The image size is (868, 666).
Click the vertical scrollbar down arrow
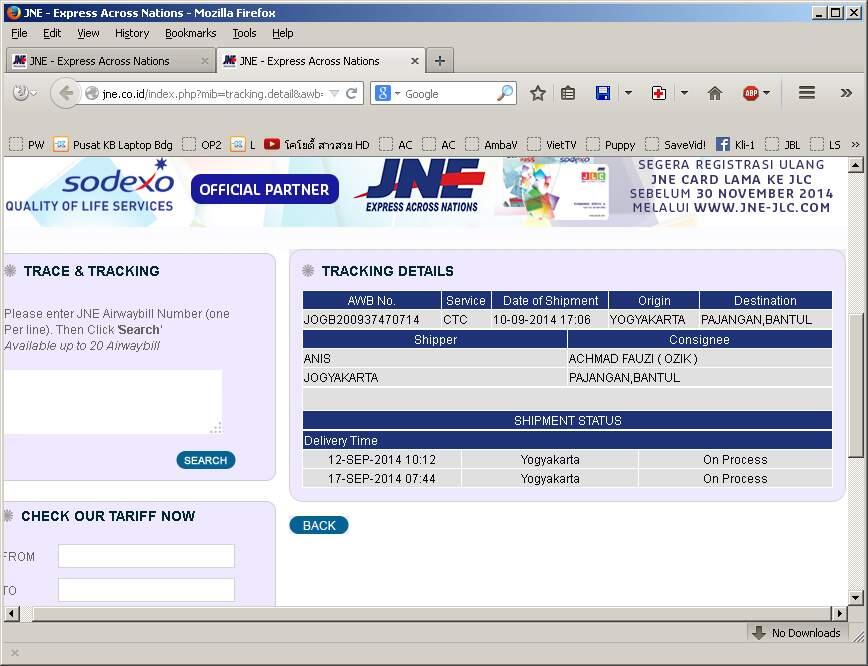point(855,597)
